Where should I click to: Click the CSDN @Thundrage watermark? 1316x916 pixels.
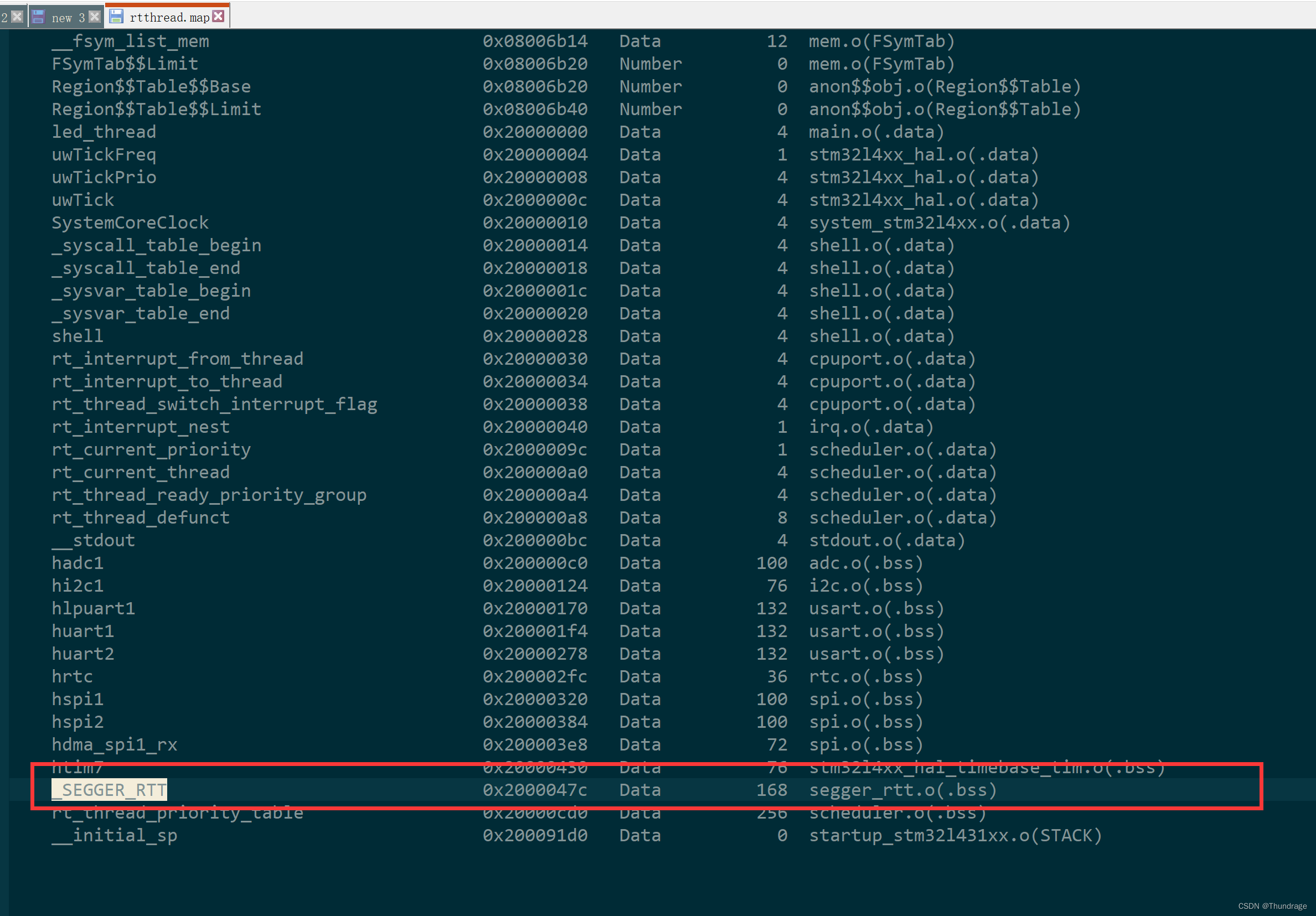[1272, 905]
